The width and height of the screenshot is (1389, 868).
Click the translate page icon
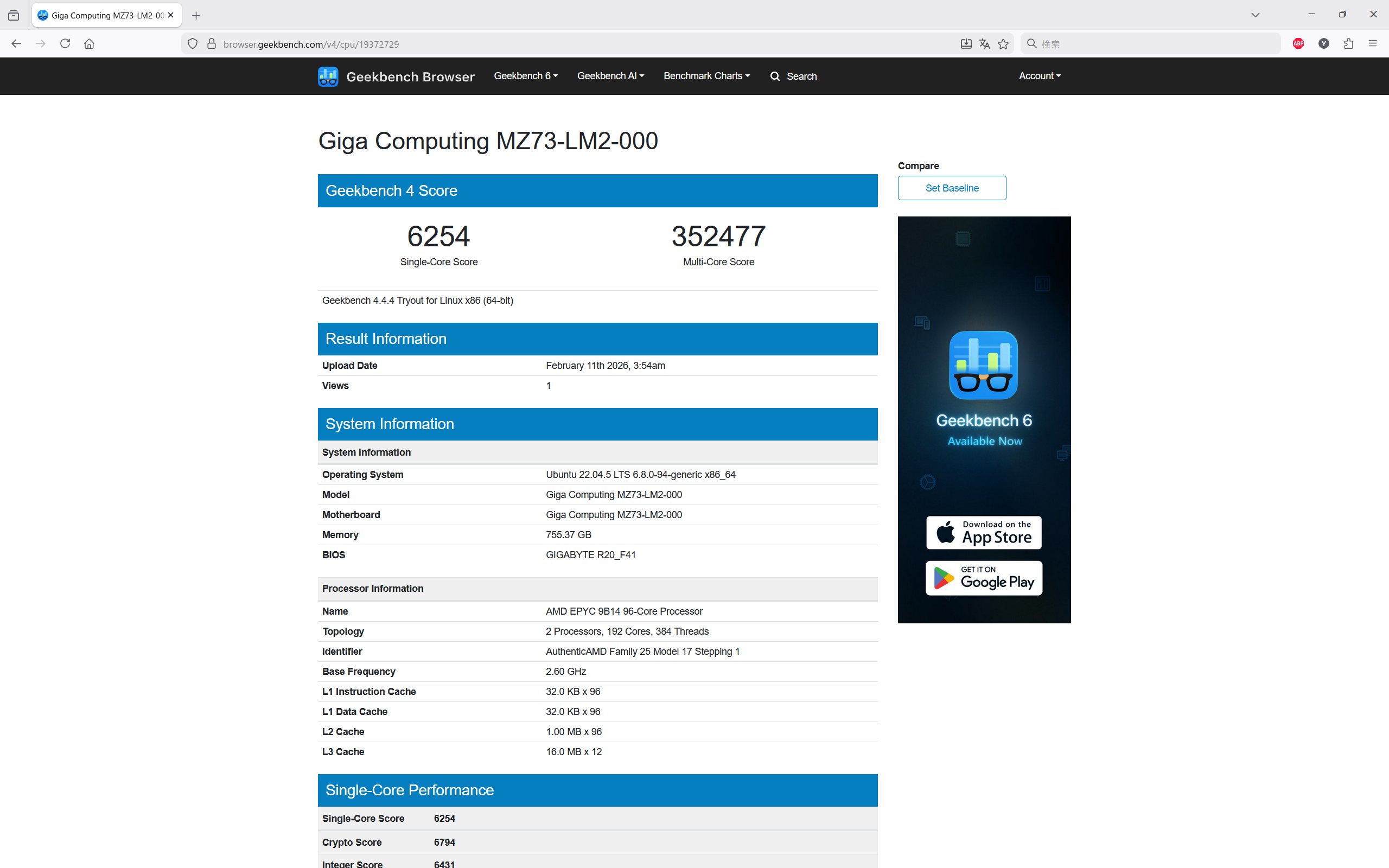pyautogui.click(x=984, y=43)
